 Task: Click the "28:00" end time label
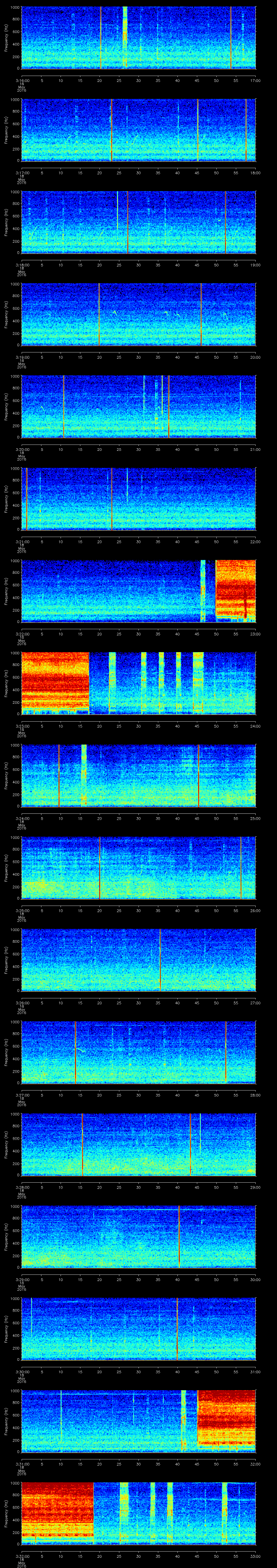point(255,1095)
